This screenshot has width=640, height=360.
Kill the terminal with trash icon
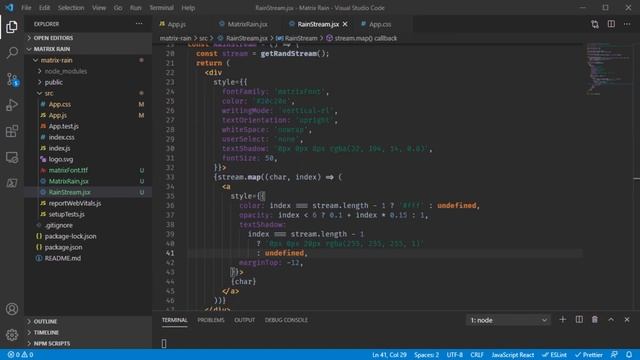tap(595, 320)
